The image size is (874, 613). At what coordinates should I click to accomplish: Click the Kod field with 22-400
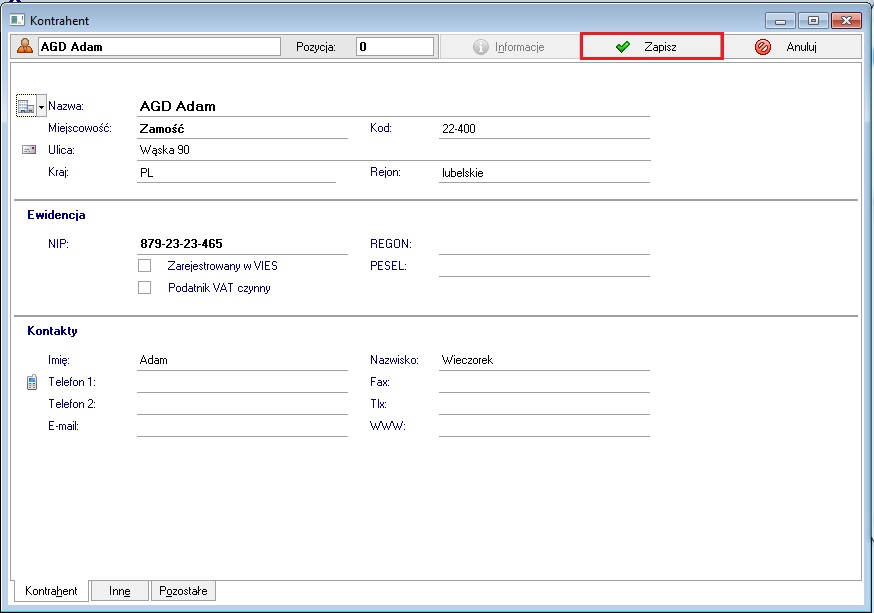[545, 129]
